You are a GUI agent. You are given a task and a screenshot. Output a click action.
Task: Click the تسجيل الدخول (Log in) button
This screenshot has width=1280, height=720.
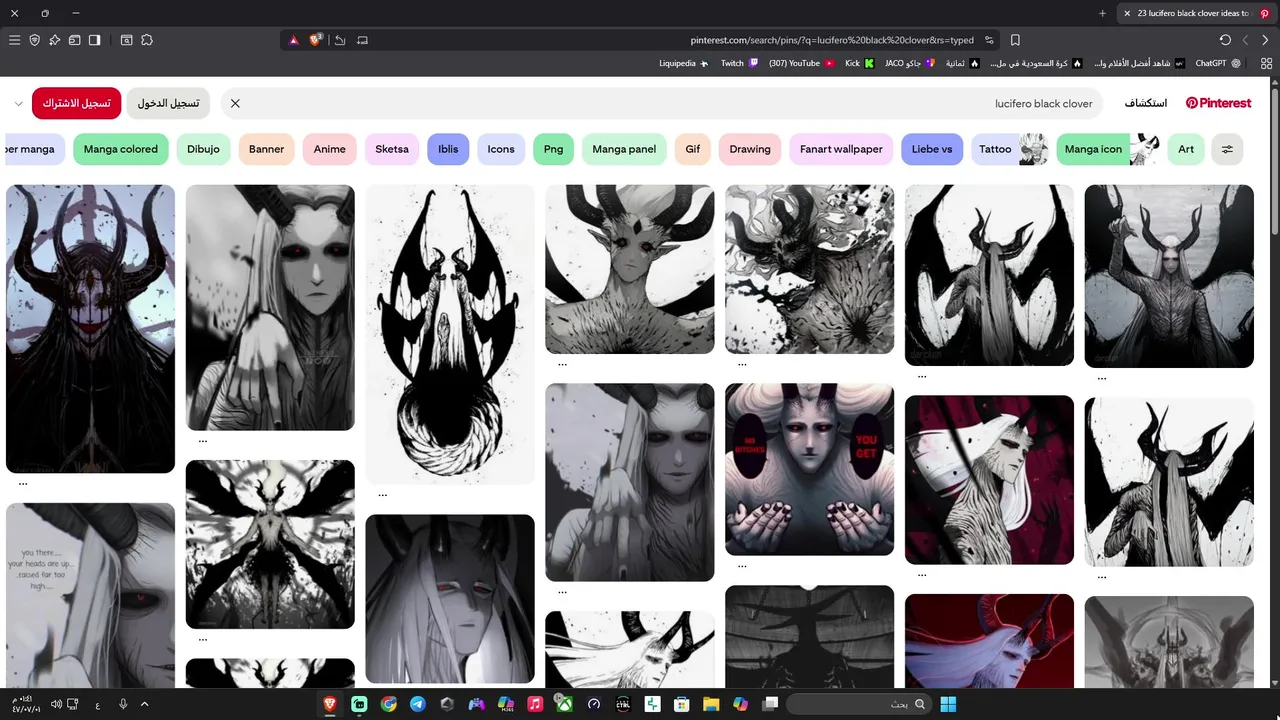point(168,103)
